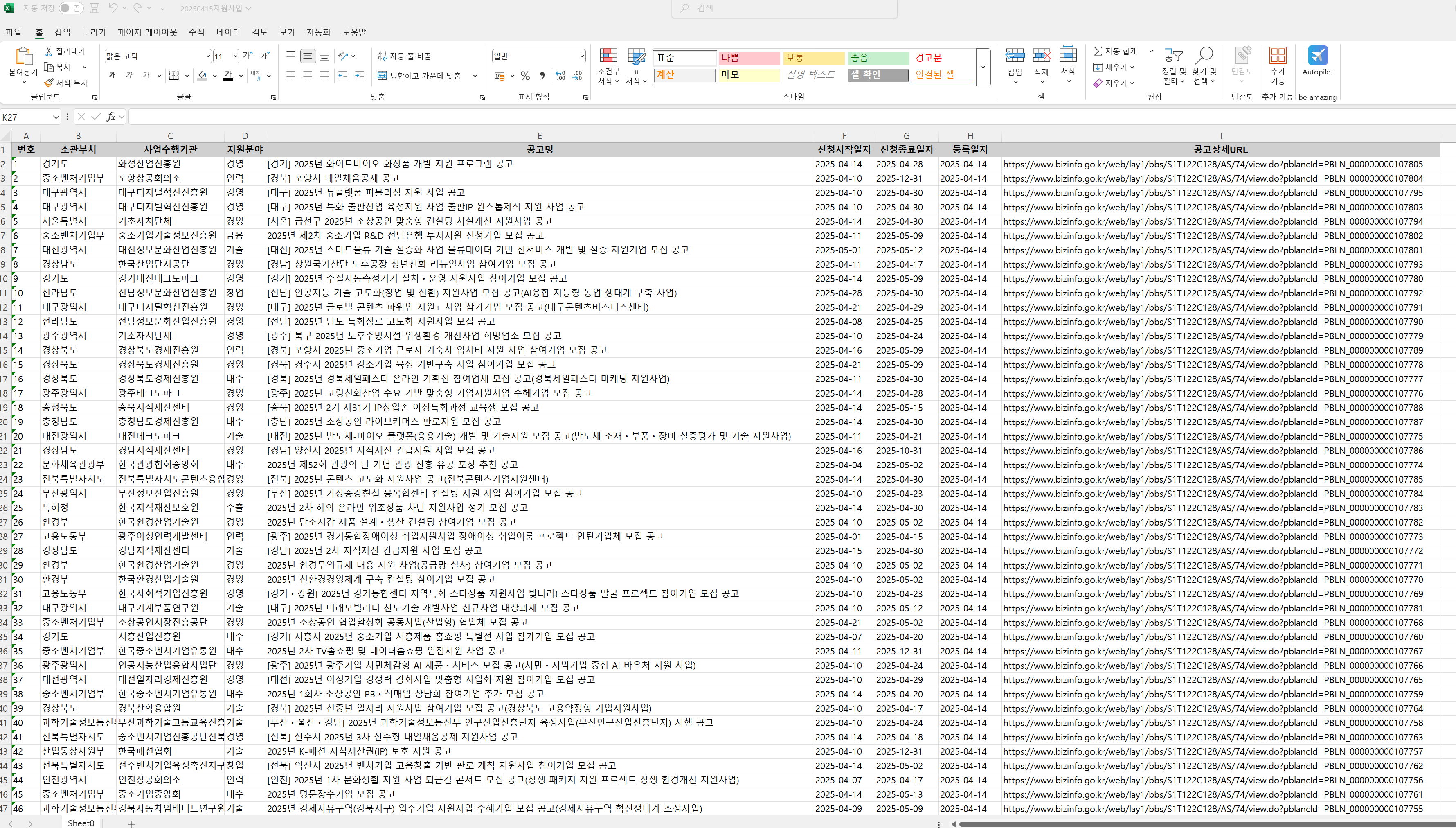This screenshot has height=828, width=1456.
Task: Expand the cell styles gallery arrow
Action: (983, 67)
